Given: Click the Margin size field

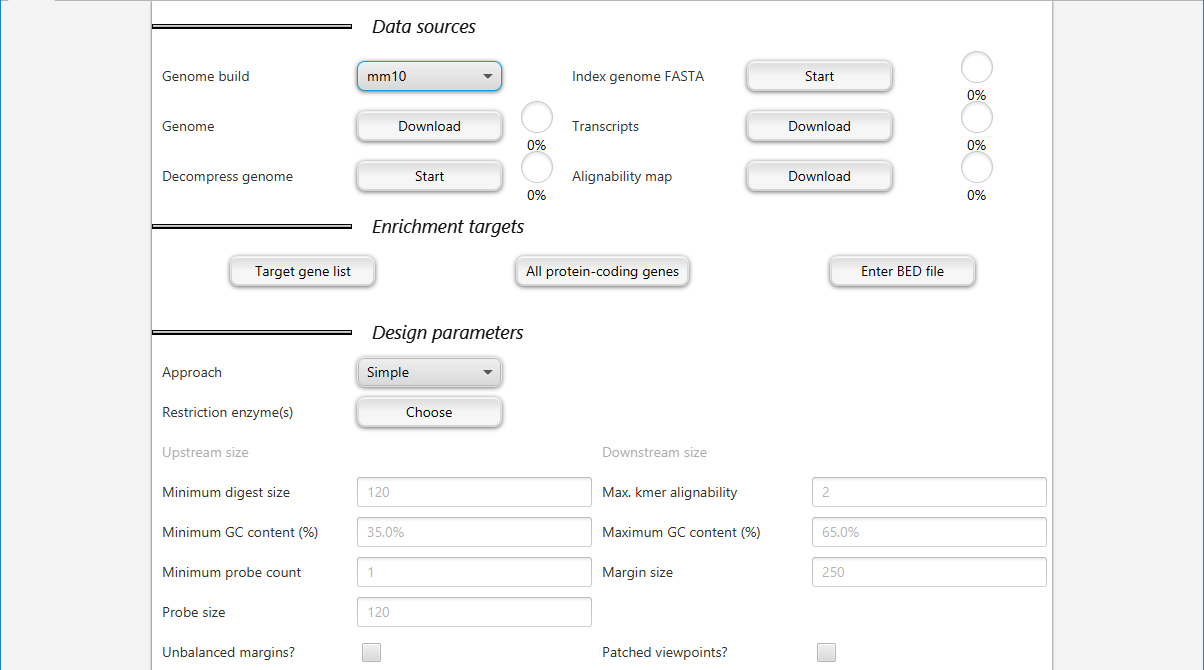Looking at the screenshot, I should click(x=928, y=572).
